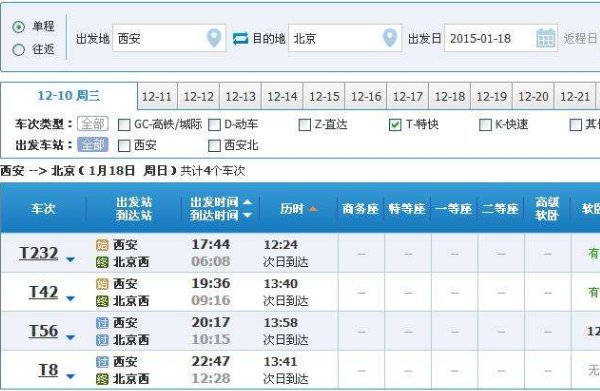The height and width of the screenshot is (391, 600).
Task: Switch to the 12-12 date tab
Action: point(199,96)
